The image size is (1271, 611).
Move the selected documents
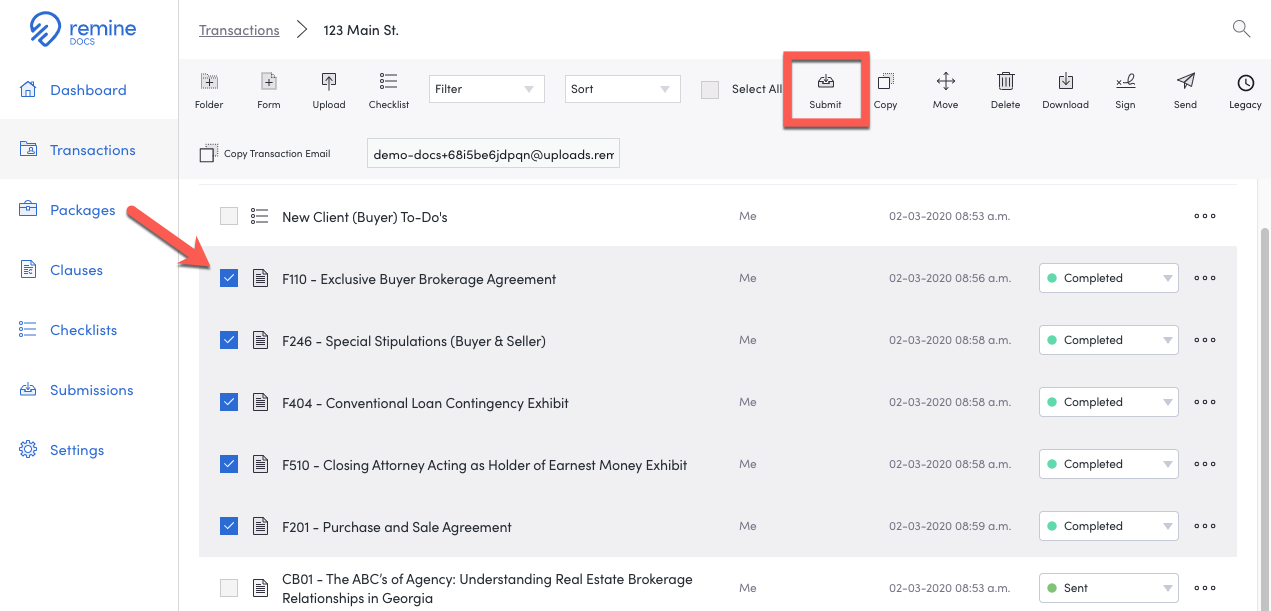(945, 90)
